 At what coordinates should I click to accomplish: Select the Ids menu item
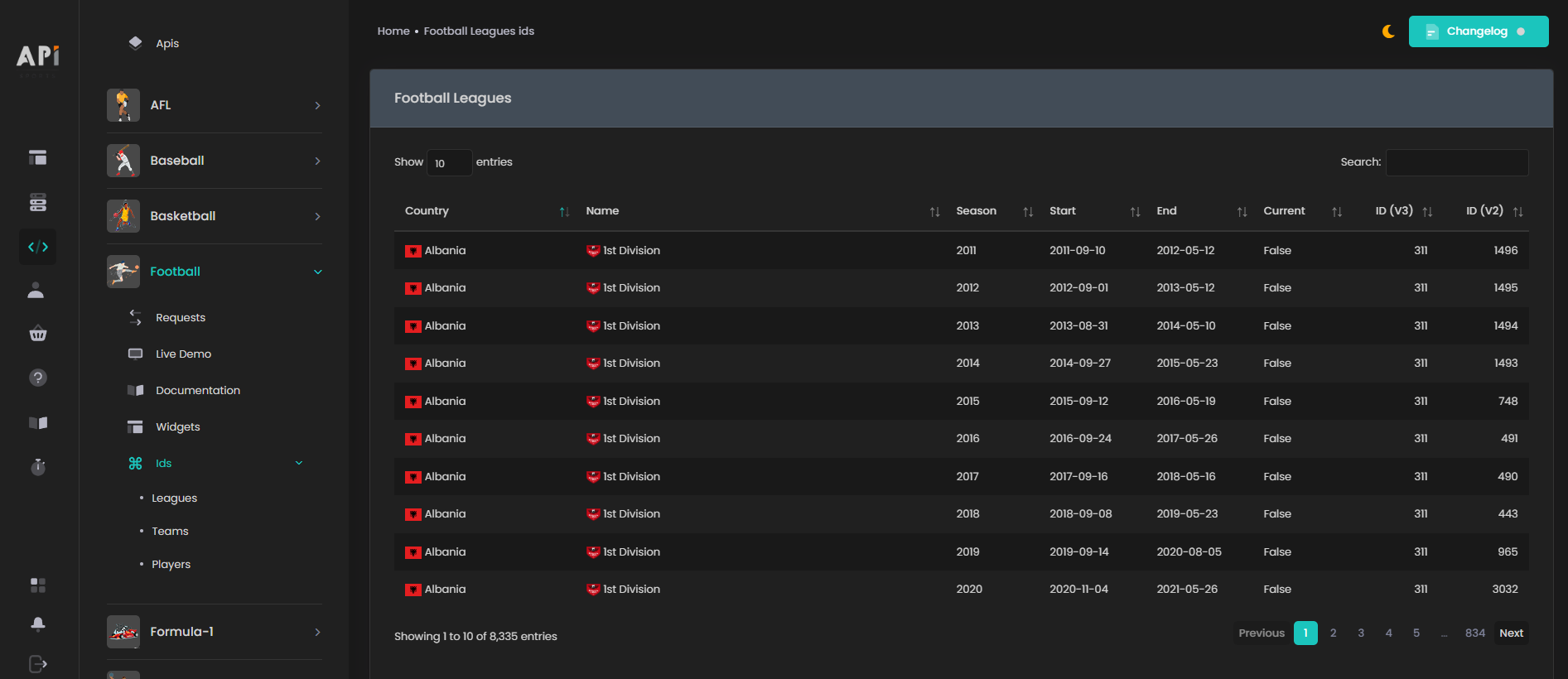click(164, 463)
